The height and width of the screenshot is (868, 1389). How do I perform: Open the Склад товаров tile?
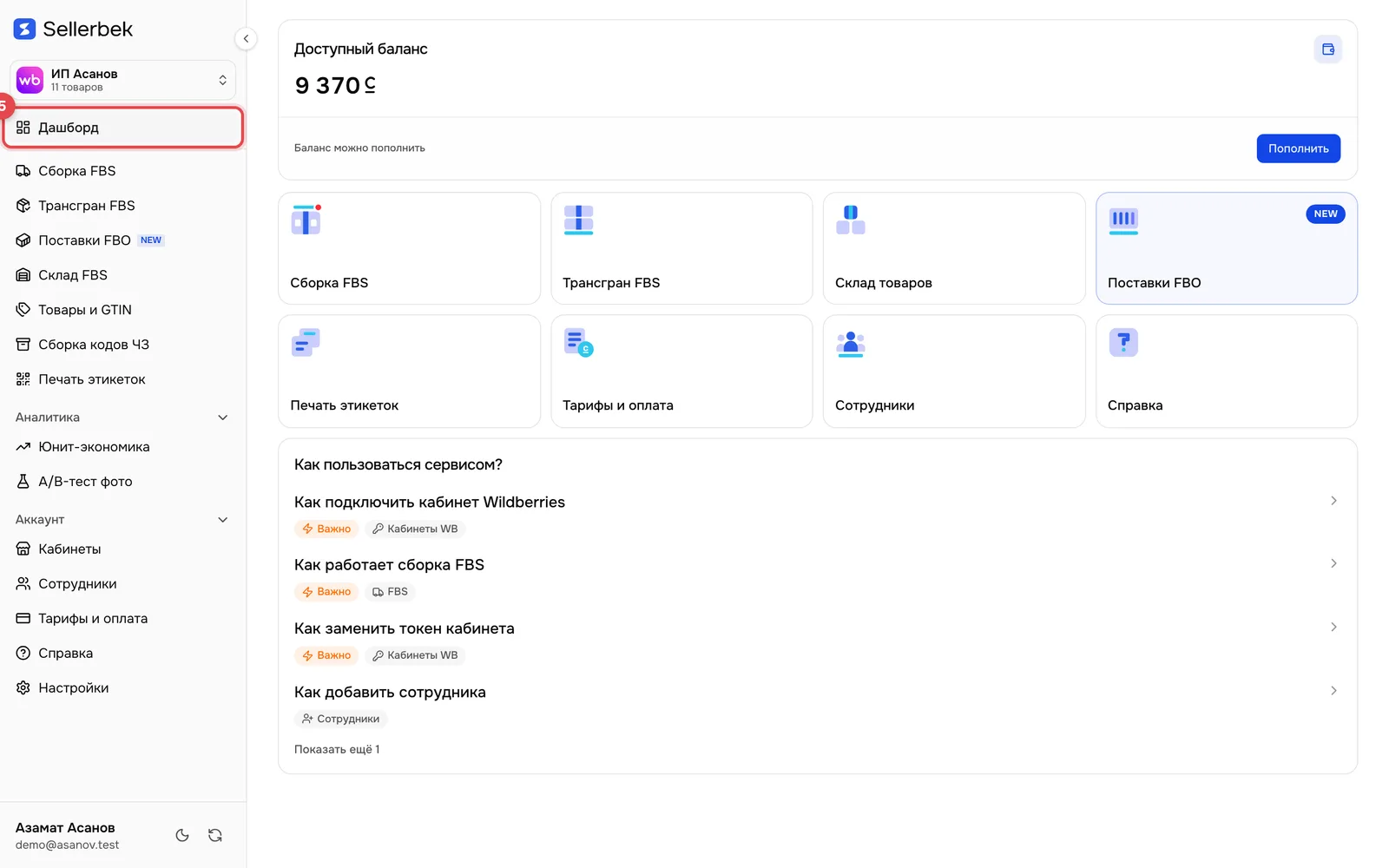pos(954,248)
